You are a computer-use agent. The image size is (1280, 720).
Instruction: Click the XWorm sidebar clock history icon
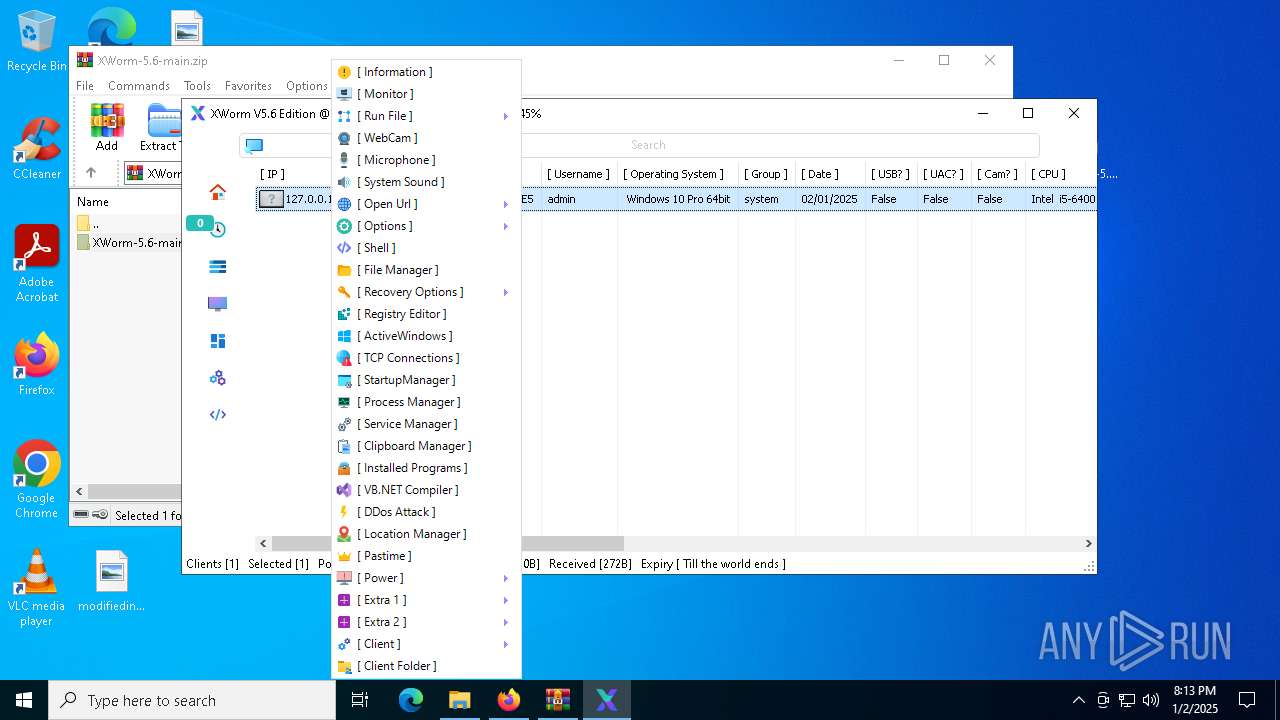point(217,229)
